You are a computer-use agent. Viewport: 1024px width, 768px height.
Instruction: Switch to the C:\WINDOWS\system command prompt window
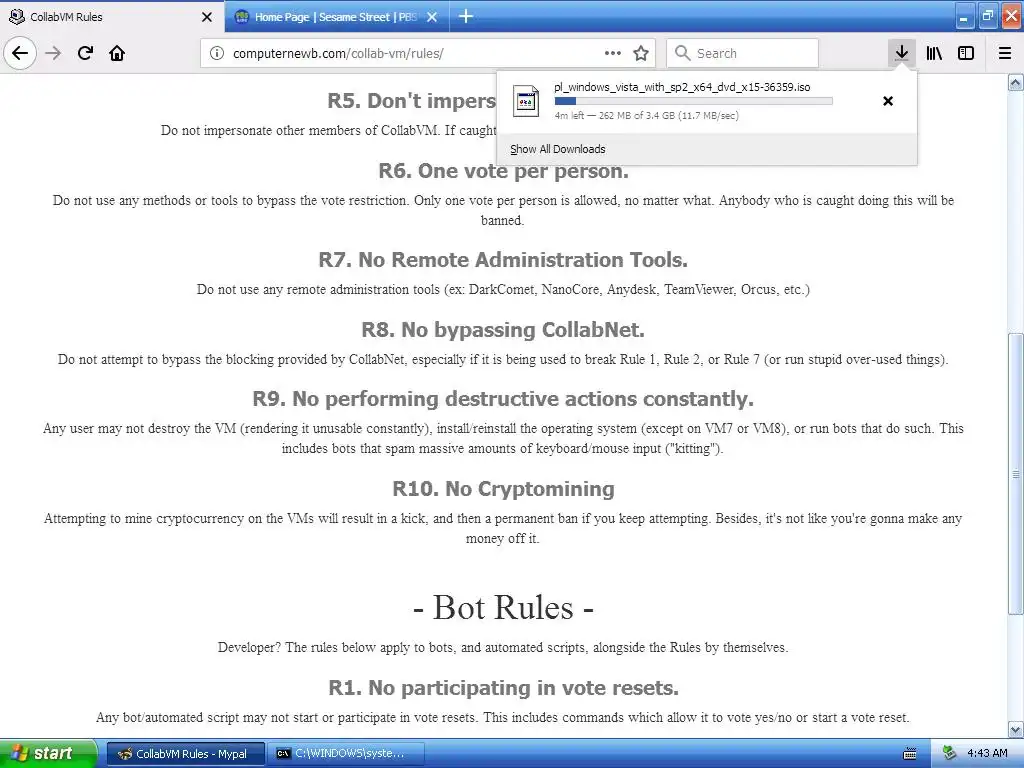pos(346,754)
